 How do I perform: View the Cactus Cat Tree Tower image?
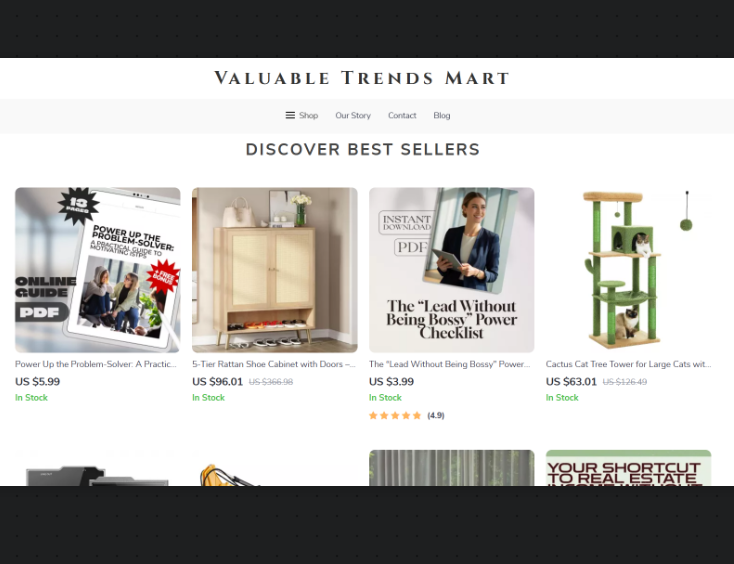pyautogui.click(x=629, y=270)
